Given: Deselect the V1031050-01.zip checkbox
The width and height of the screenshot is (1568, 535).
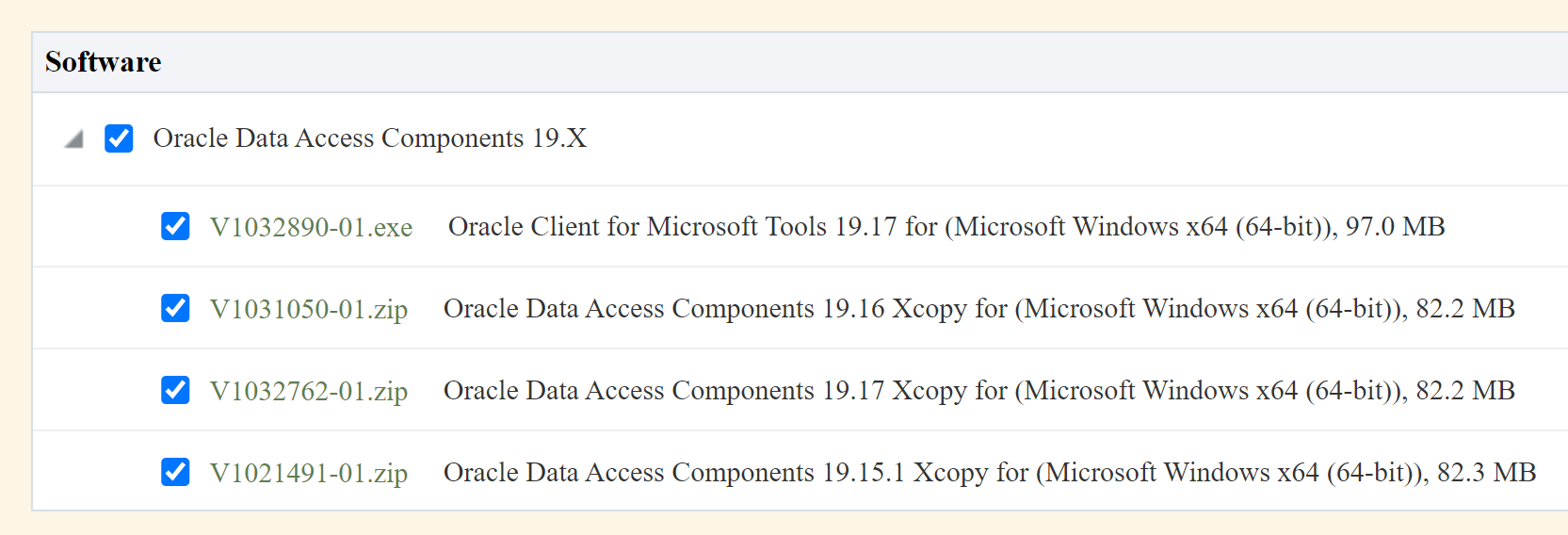Looking at the screenshot, I should click(x=175, y=308).
